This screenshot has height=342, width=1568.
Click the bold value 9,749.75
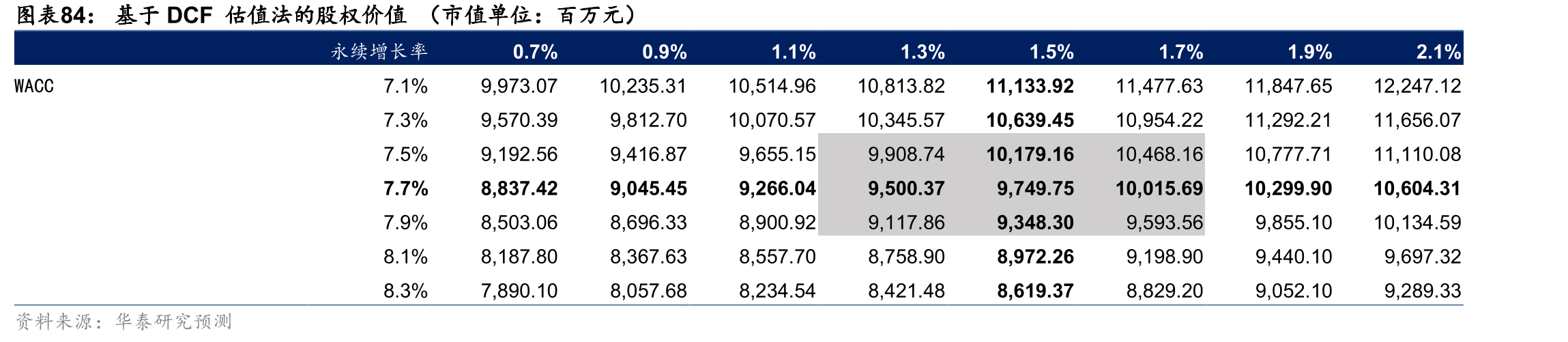click(x=1035, y=188)
